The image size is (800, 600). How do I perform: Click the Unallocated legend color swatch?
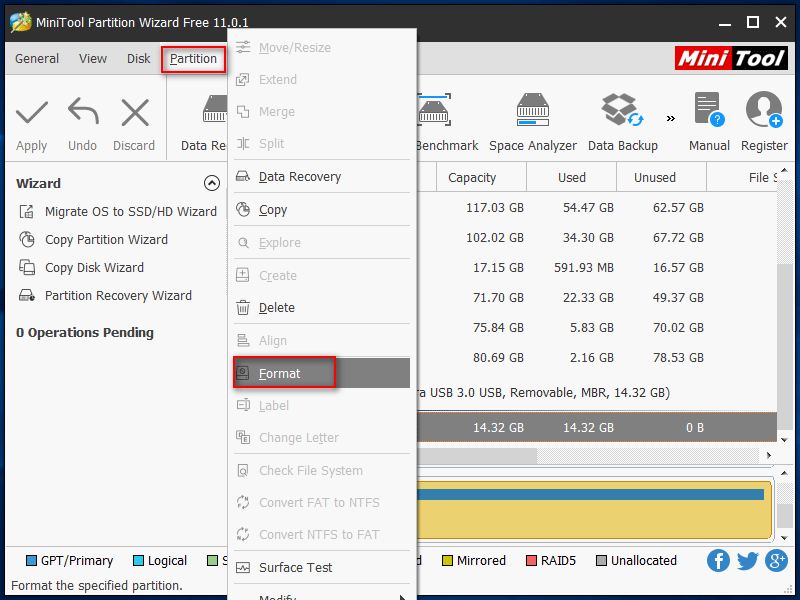[x=602, y=561]
